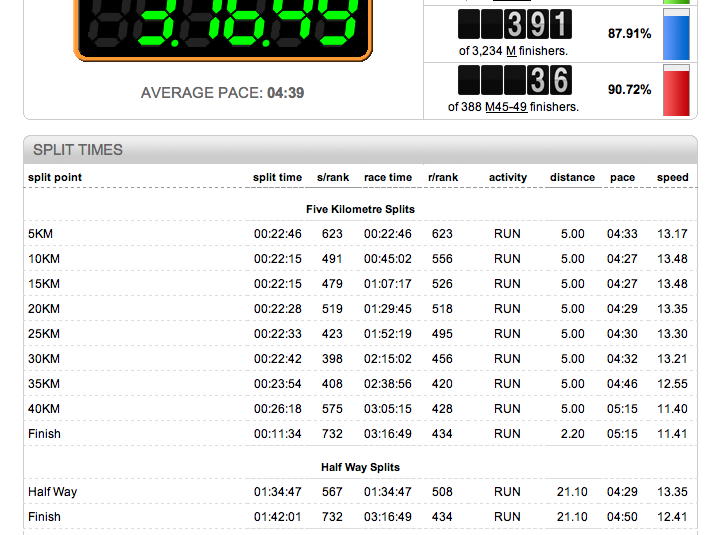
Task: Click the Half Way pace value 04:29
Action: (622, 492)
